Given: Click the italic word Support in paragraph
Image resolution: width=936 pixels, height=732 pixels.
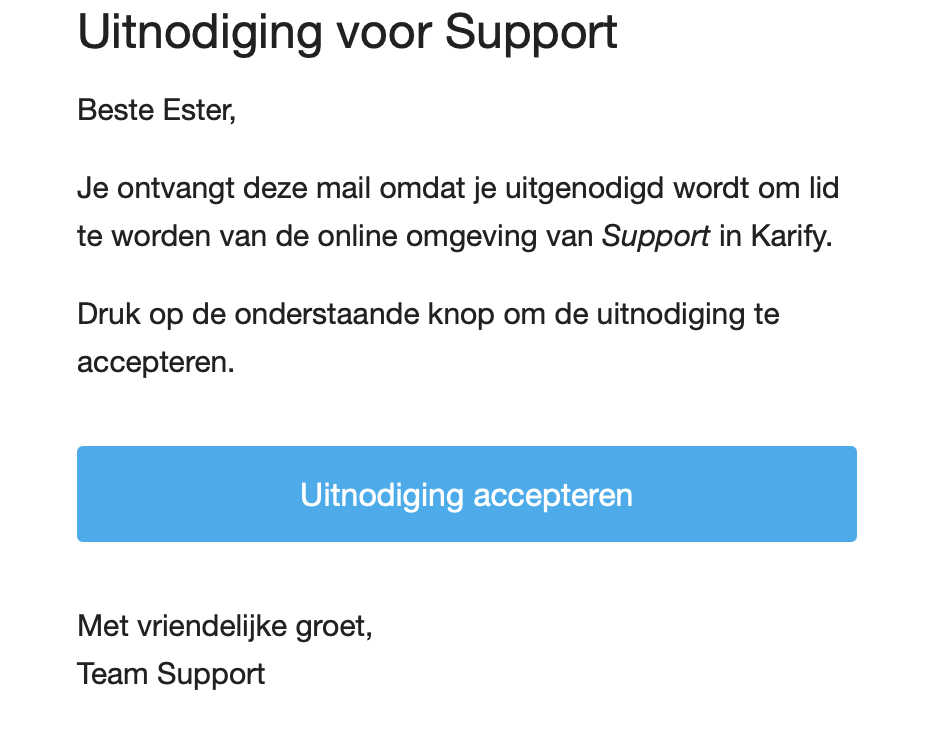Looking at the screenshot, I should (x=655, y=237).
